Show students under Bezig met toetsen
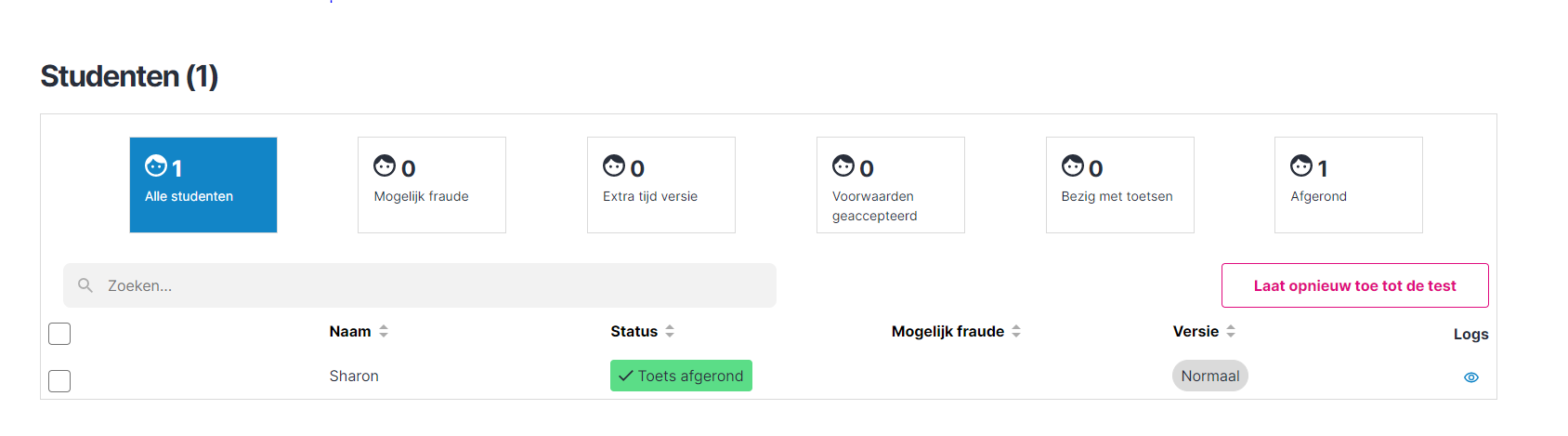This screenshot has width=1568, height=436. pos(1117,196)
